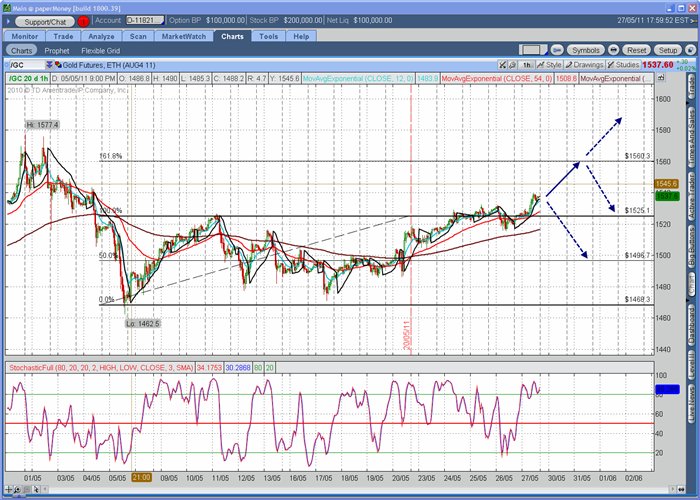
Task: Click the pointer cursor icon at bottom-left
Action: 36,490
